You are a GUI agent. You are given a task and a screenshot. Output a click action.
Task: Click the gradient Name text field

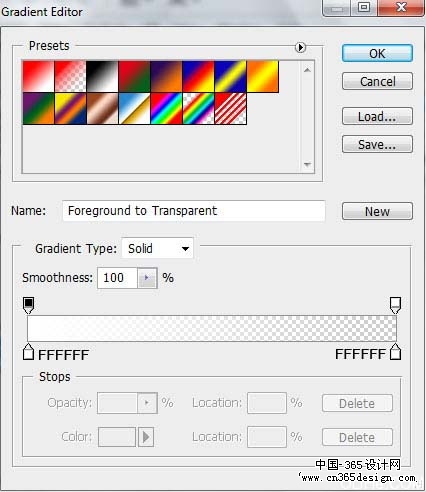[194, 211]
